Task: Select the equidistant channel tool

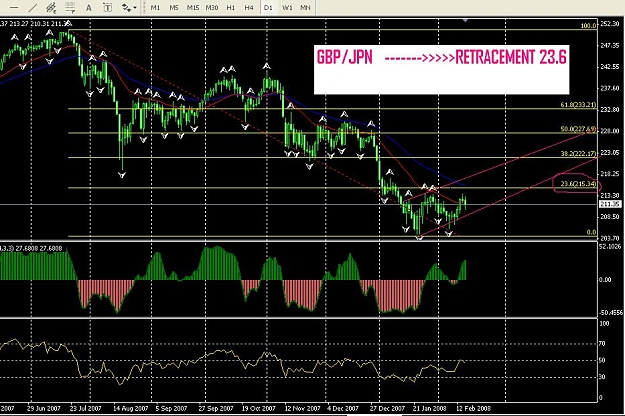Action: 51,8
